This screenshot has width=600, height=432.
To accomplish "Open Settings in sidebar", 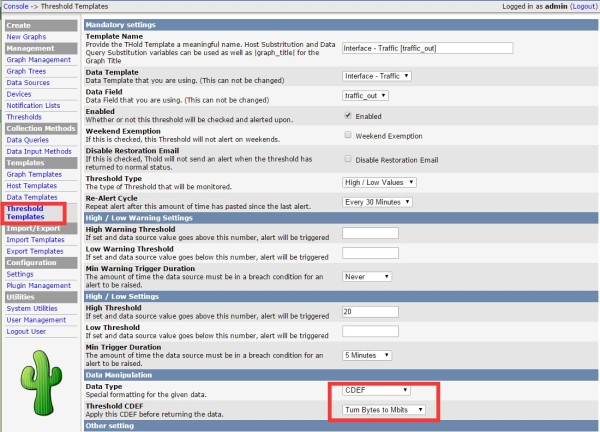I will point(20,274).
